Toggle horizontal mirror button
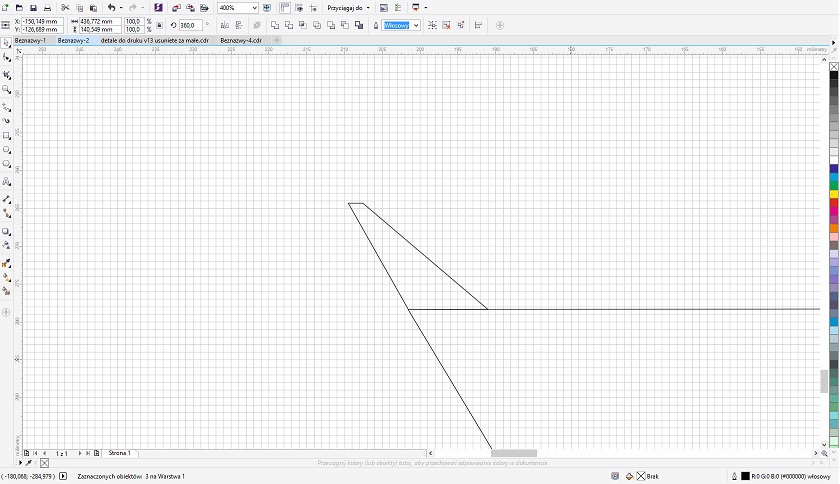The image size is (840, 484). click(223, 25)
